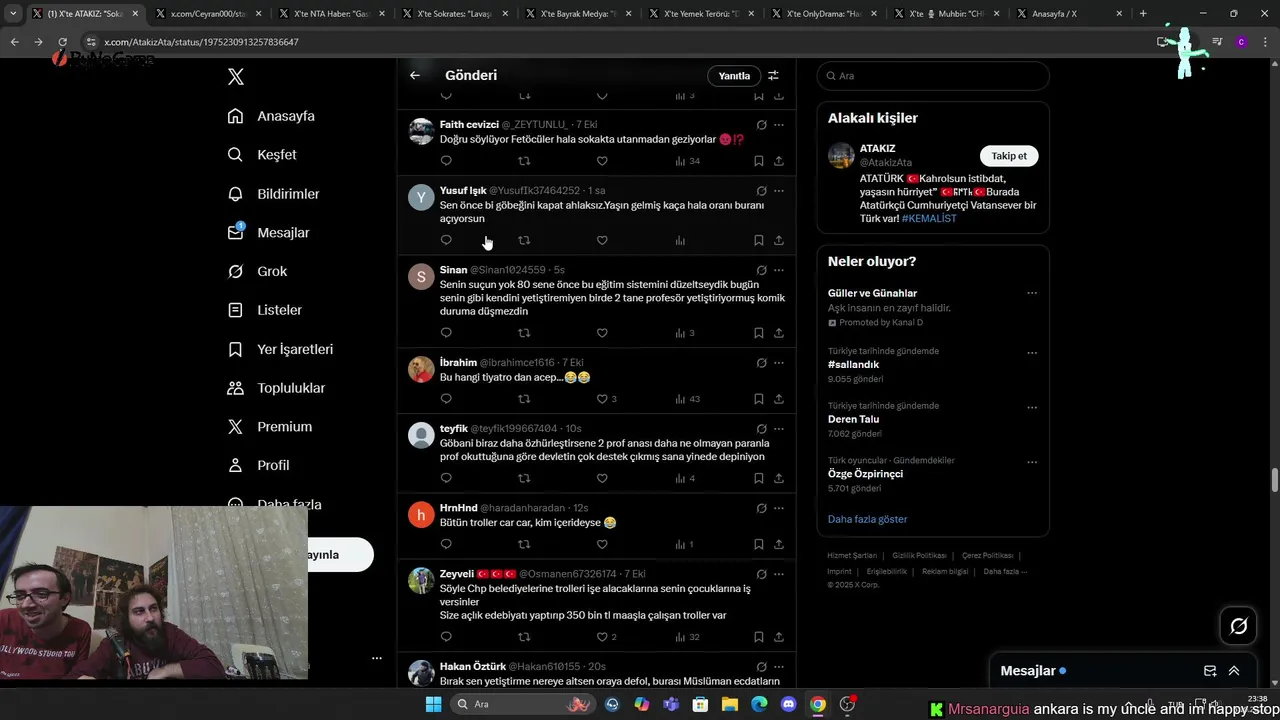Reload the page in Chrome

pyautogui.click(x=62, y=42)
